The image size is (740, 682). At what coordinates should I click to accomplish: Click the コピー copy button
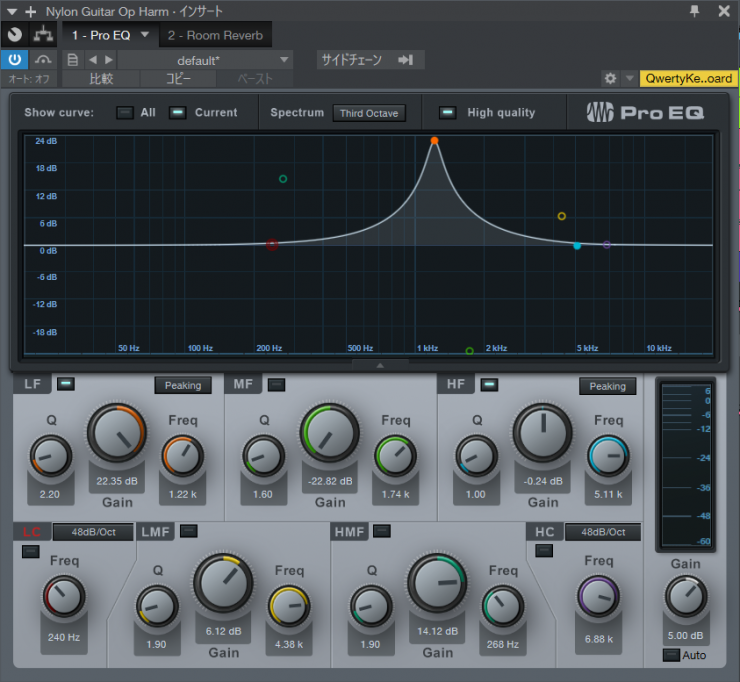tap(178, 79)
